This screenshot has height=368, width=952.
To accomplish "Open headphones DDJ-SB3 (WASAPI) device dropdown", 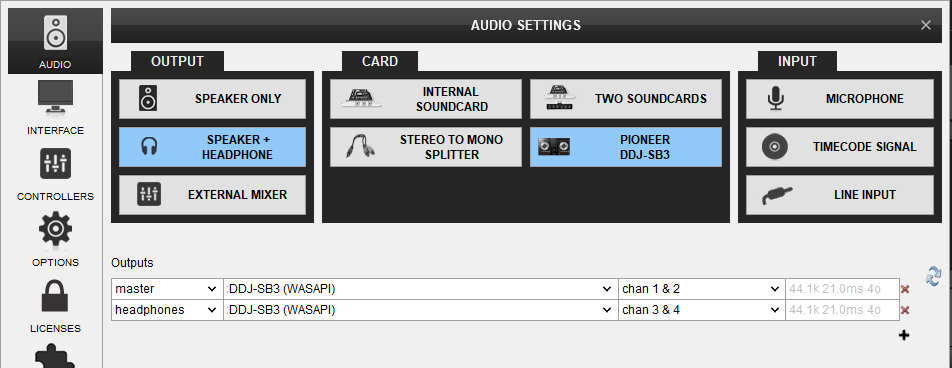I will (420, 310).
